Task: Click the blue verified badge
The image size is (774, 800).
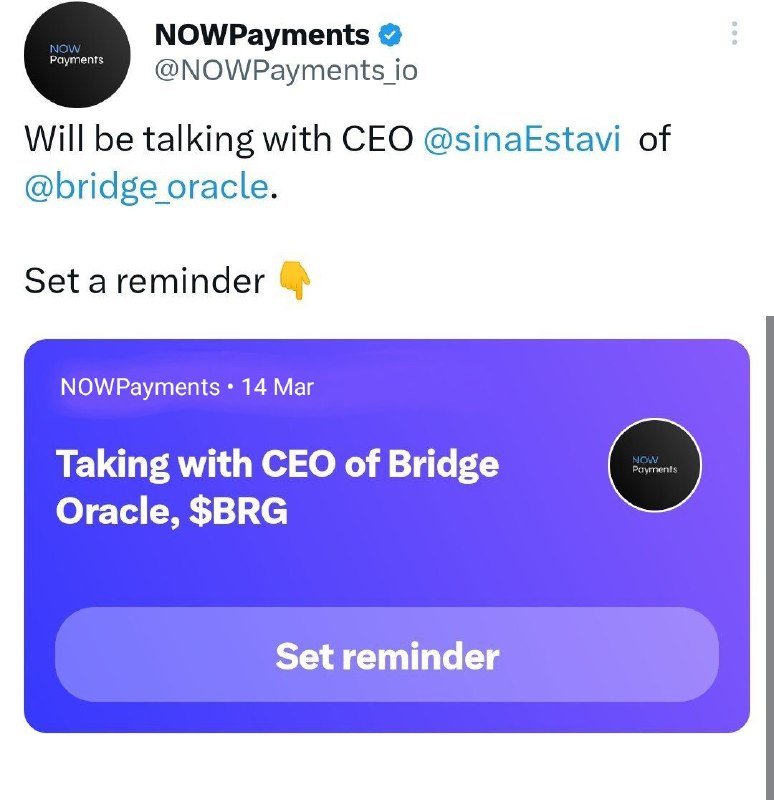Action: click(x=390, y=35)
